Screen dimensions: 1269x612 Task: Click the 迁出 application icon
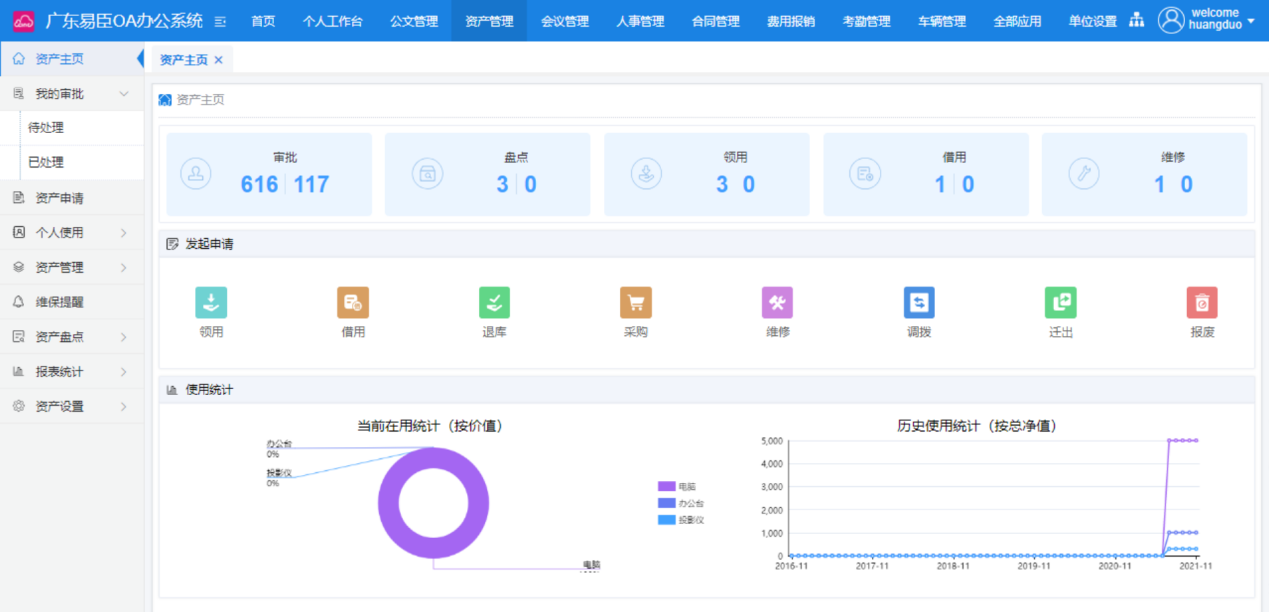(x=1060, y=303)
